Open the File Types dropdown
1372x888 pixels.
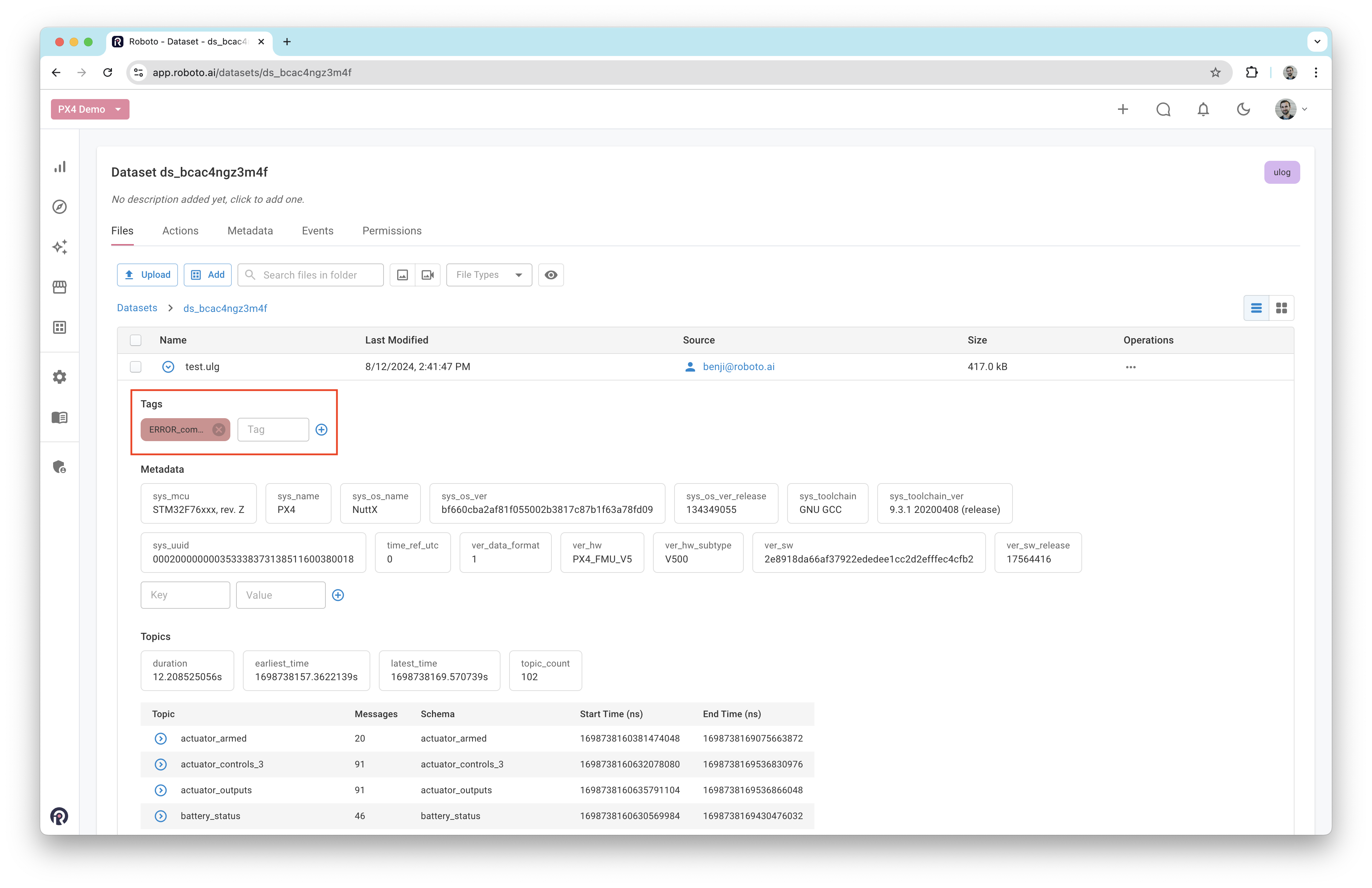tap(489, 275)
